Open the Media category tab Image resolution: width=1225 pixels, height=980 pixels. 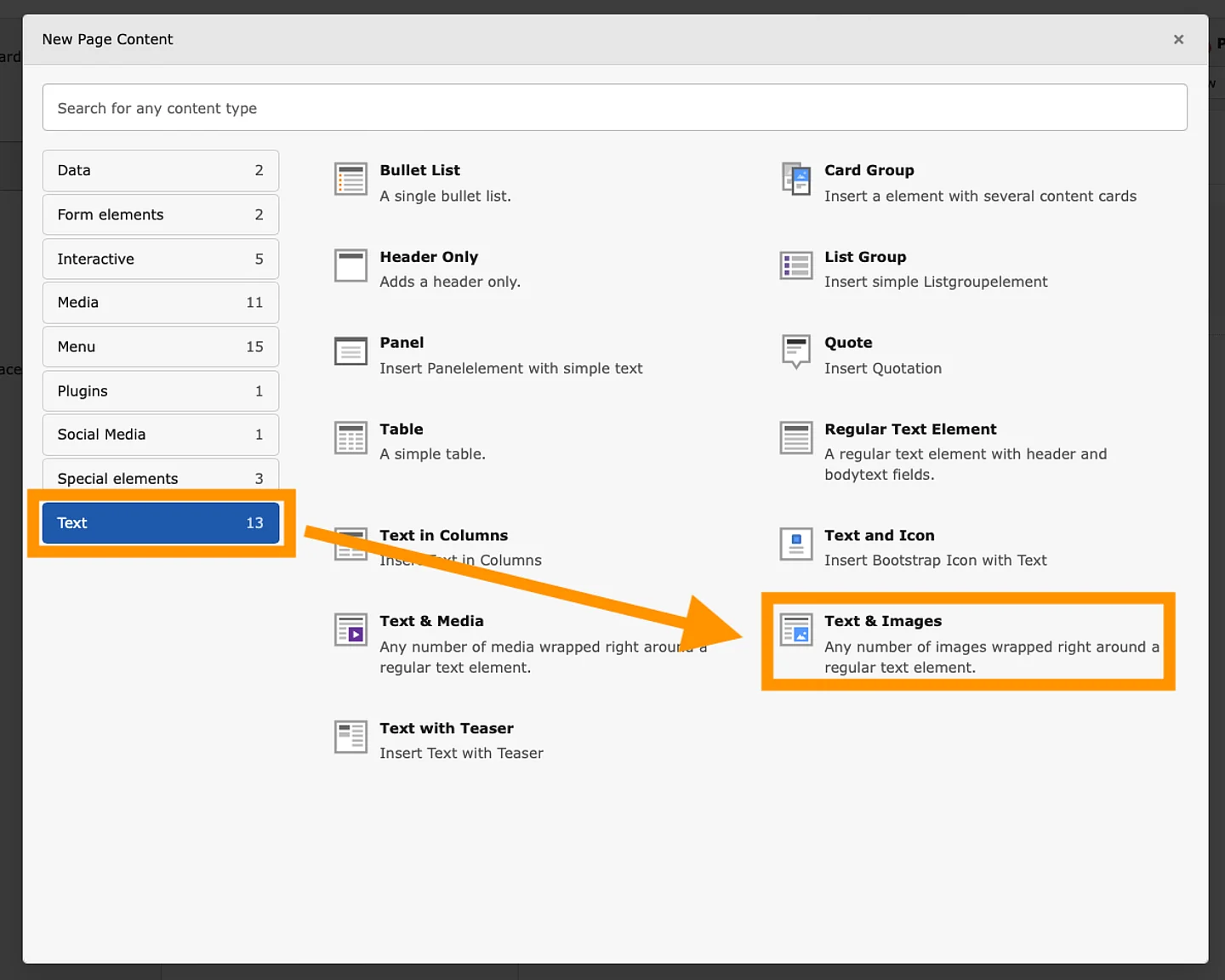(160, 303)
